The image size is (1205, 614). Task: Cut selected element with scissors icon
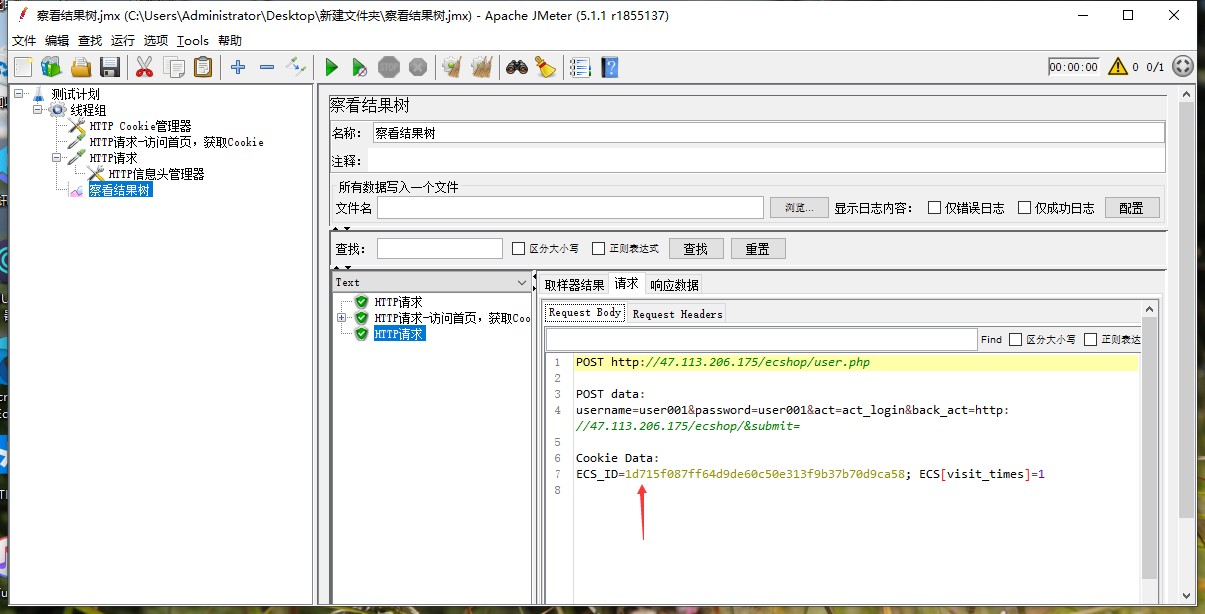click(144, 67)
